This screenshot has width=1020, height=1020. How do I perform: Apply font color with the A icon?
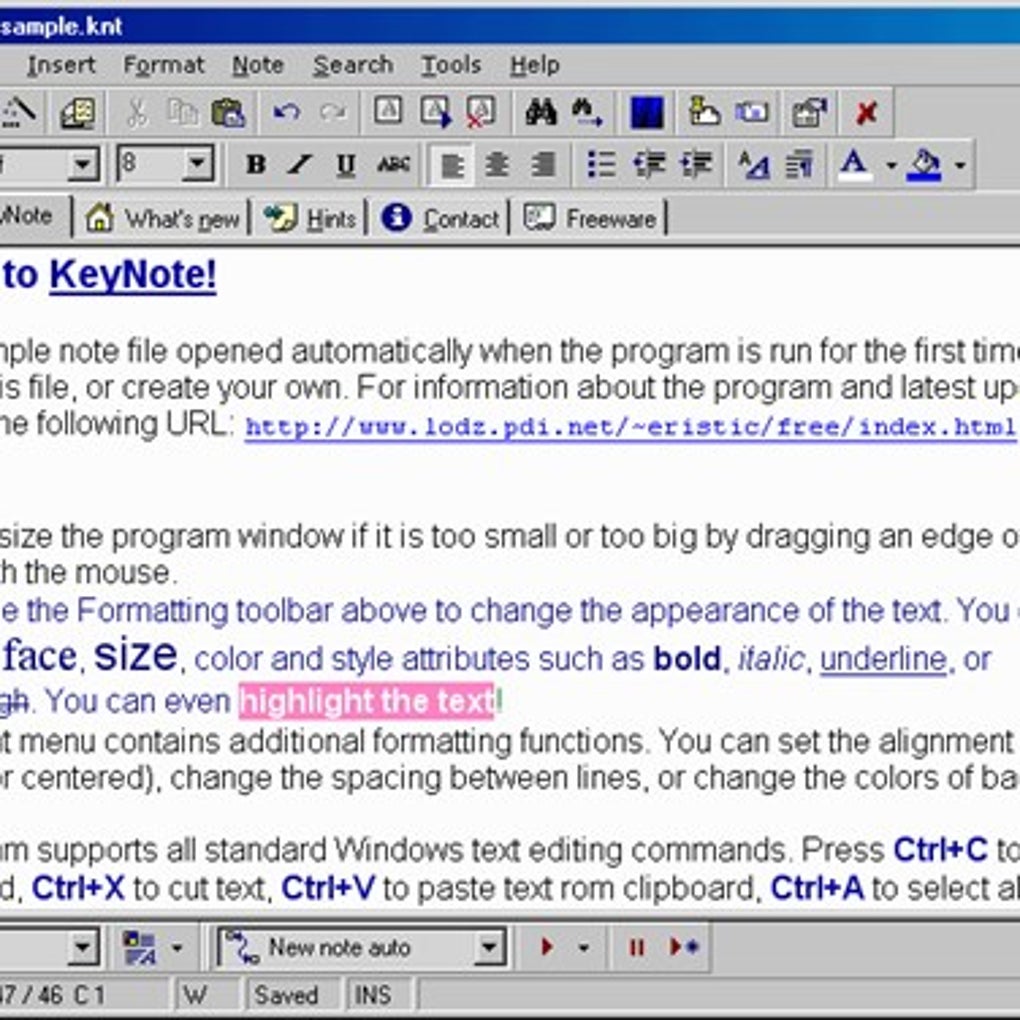pos(855,165)
